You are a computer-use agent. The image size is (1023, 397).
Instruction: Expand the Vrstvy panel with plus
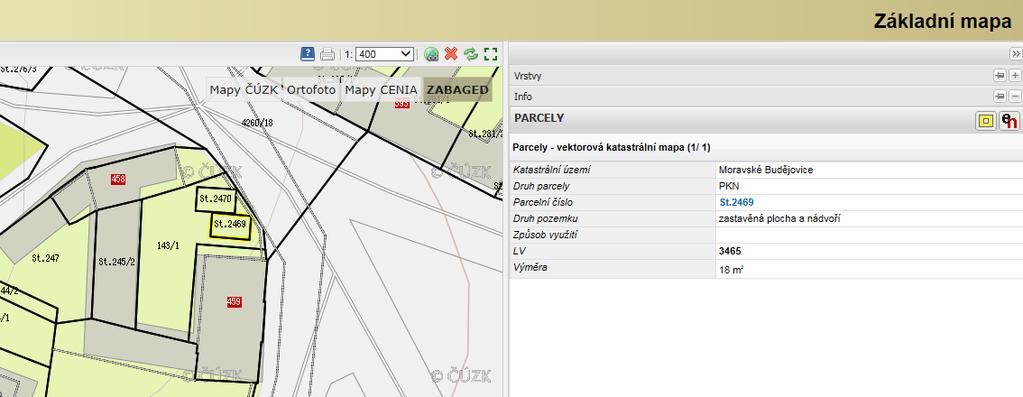click(x=1015, y=76)
